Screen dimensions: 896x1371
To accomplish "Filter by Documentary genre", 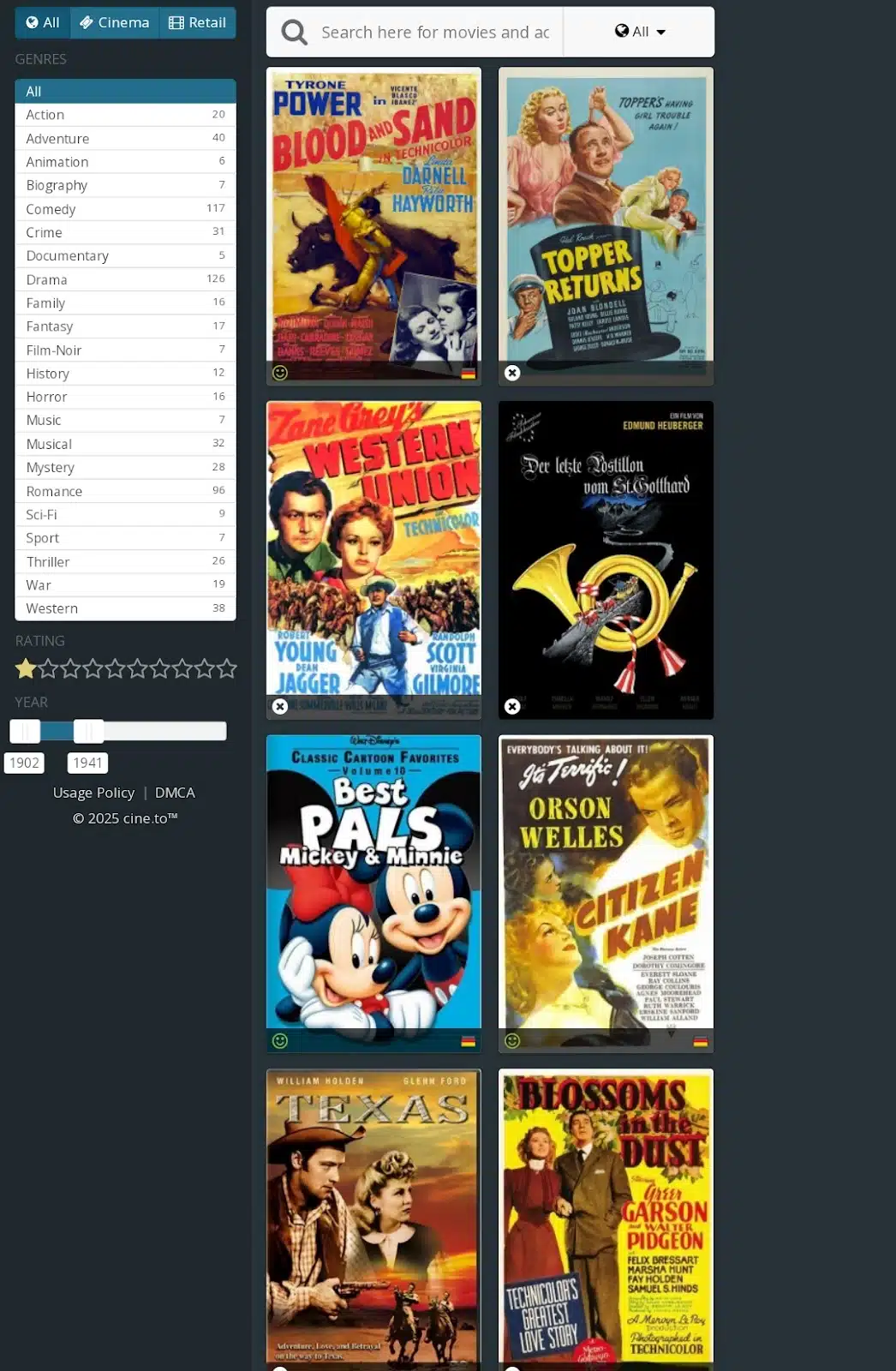I will (125, 255).
